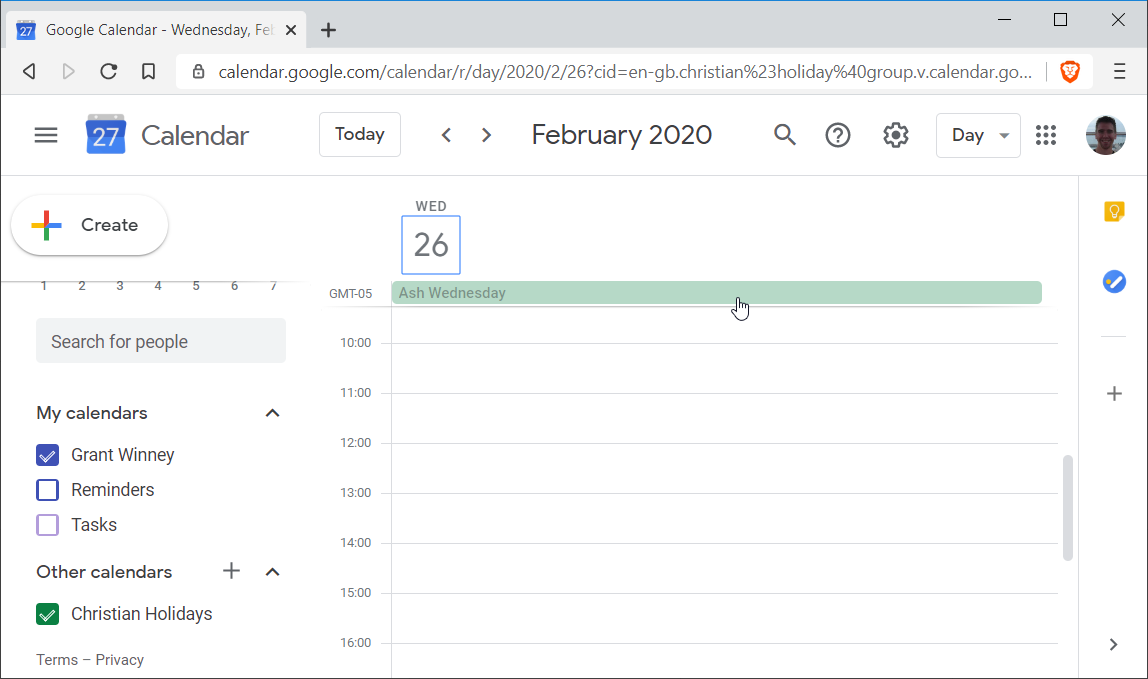Click the Today button
This screenshot has height=679, width=1148.
click(360, 135)
